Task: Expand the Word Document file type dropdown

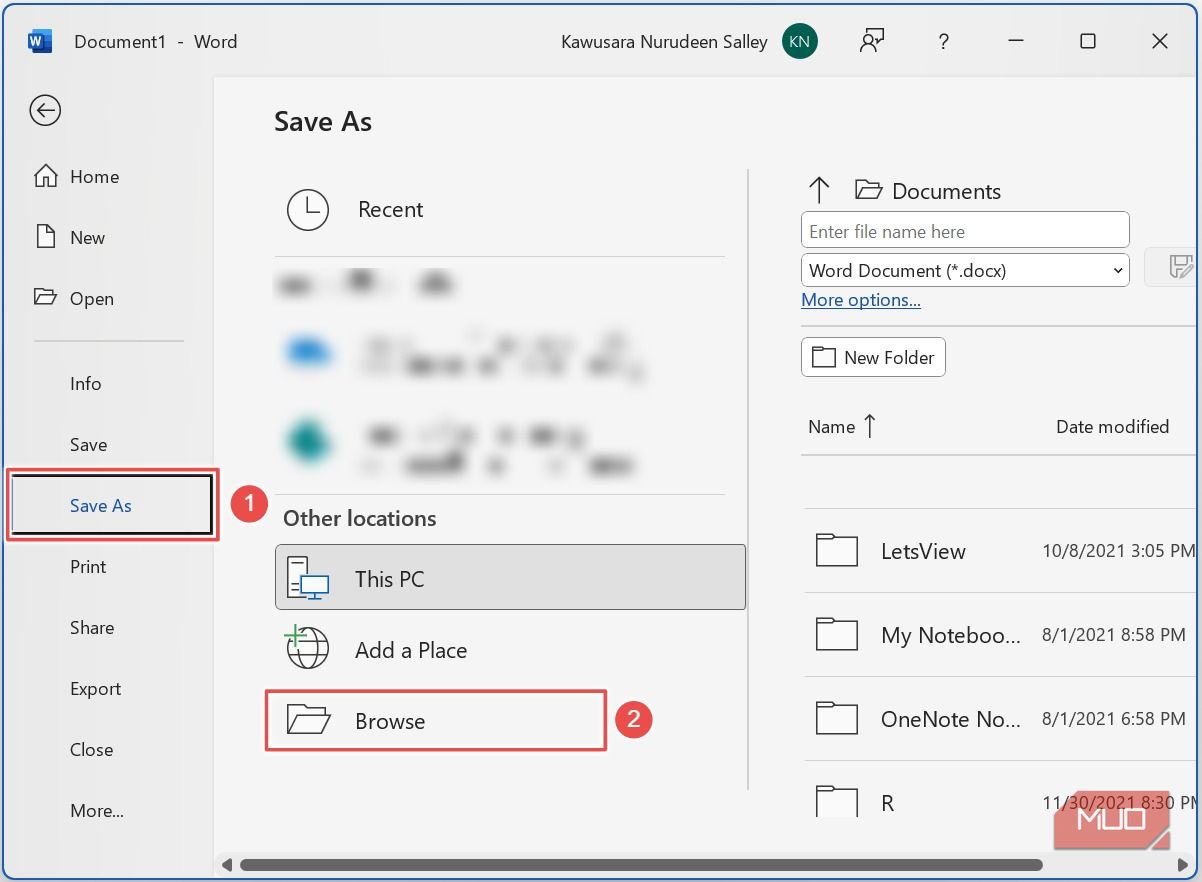Action: [1118, 270]
